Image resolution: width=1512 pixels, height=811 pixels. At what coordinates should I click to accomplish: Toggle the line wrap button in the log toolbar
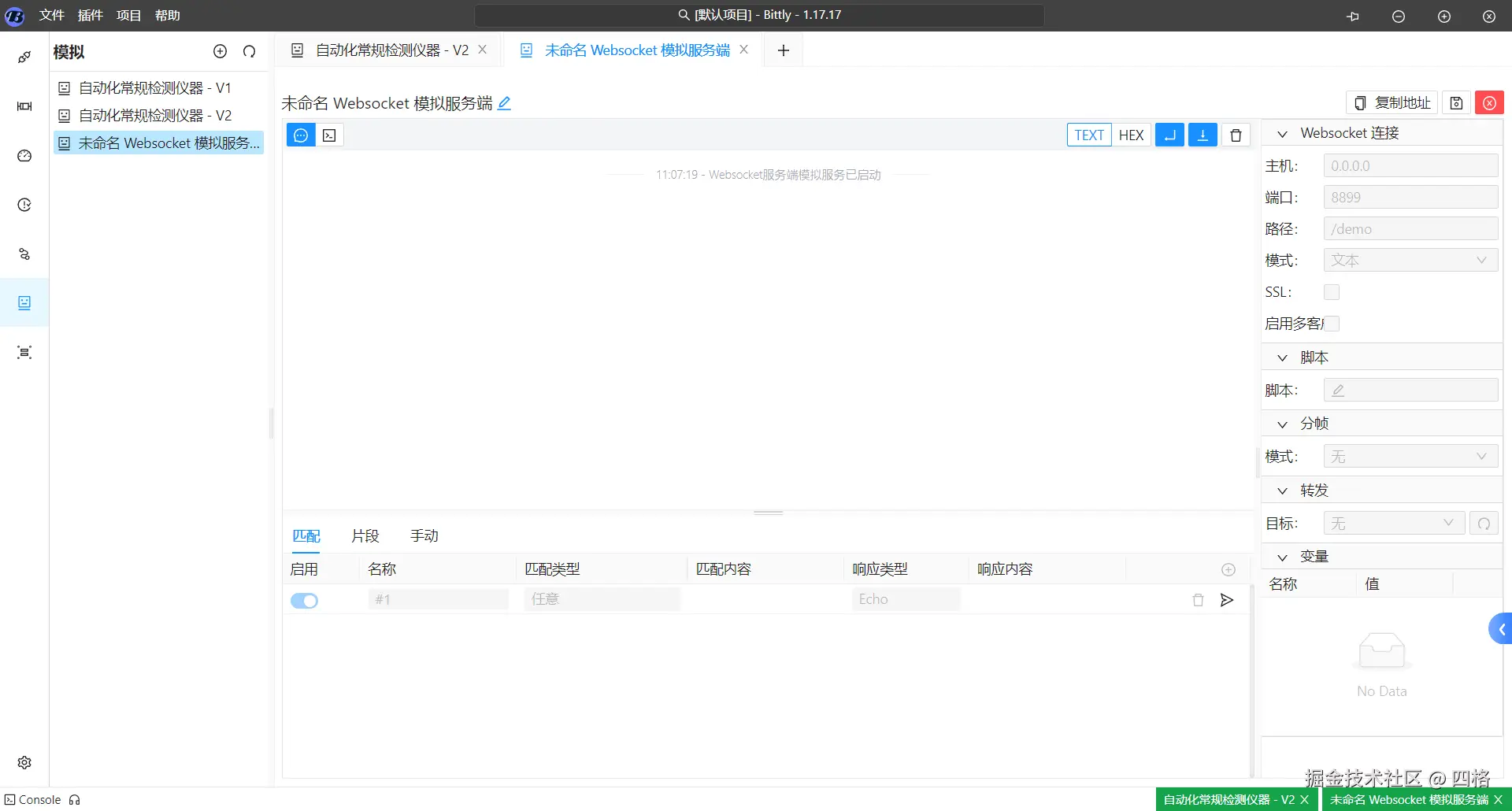(x=1169, y=135)
